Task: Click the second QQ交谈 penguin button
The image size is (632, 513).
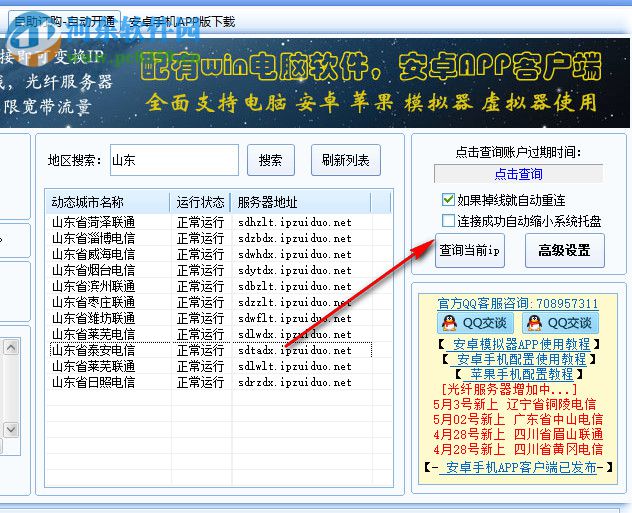Action: tap(561, 323)
